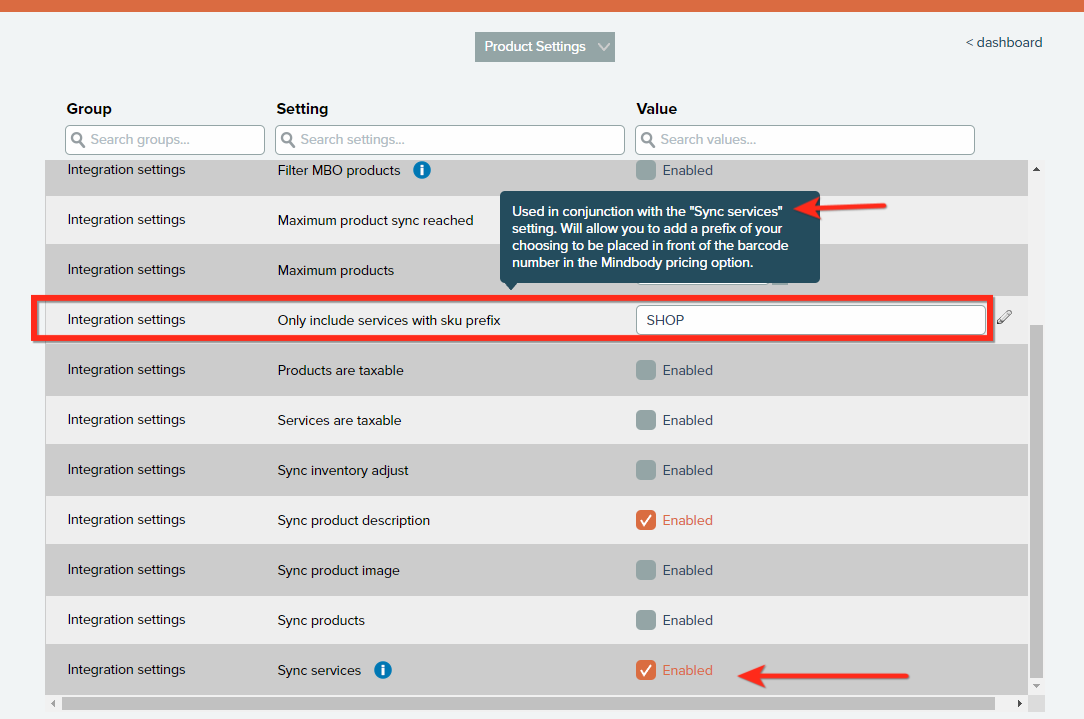Viewport: 1084px width, 719px height.
Task: Open the Product Settings dropdown
Action: [545, 47]
